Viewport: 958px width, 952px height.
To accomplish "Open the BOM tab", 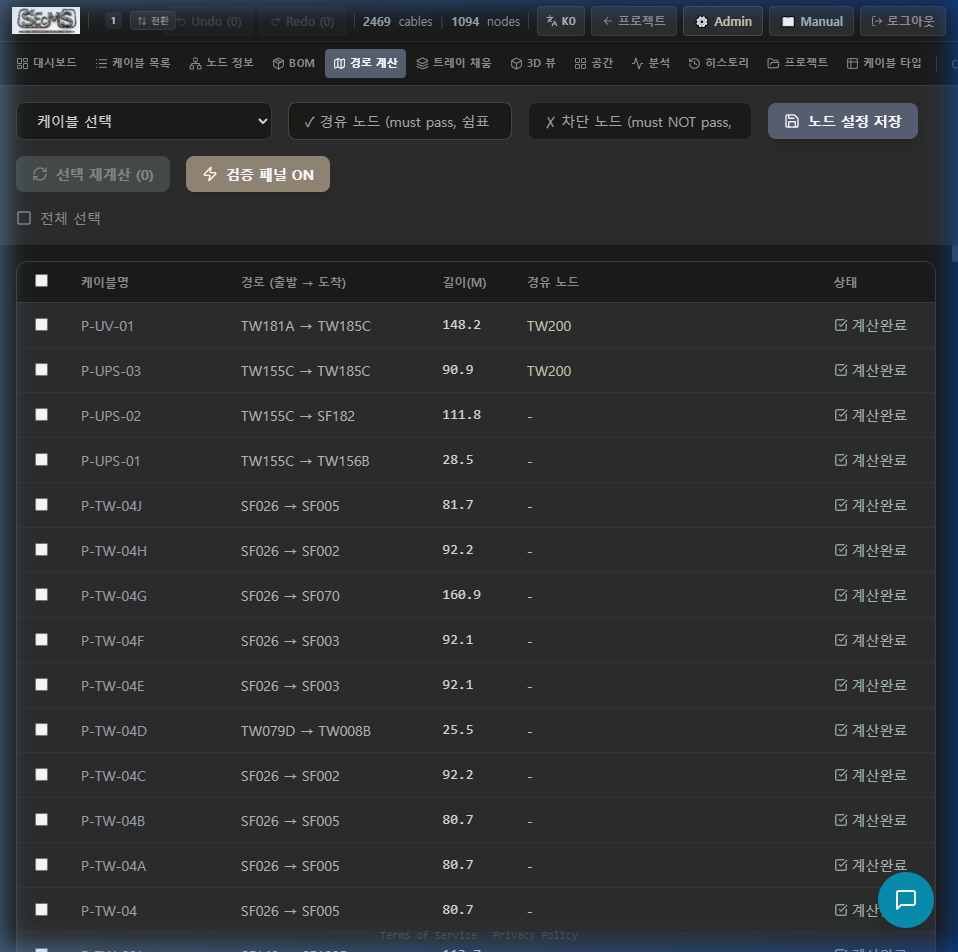I will point(293,63).
